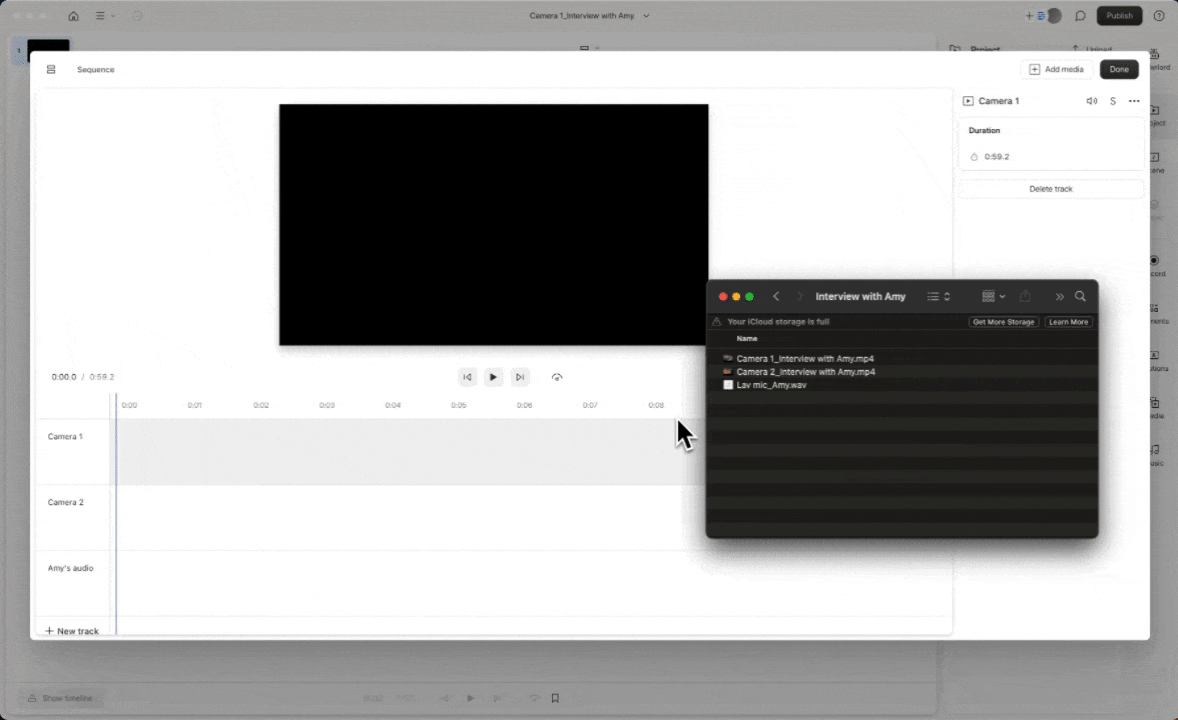
Task: Delete the Camera 1 track
Action: click(1051, 189)
